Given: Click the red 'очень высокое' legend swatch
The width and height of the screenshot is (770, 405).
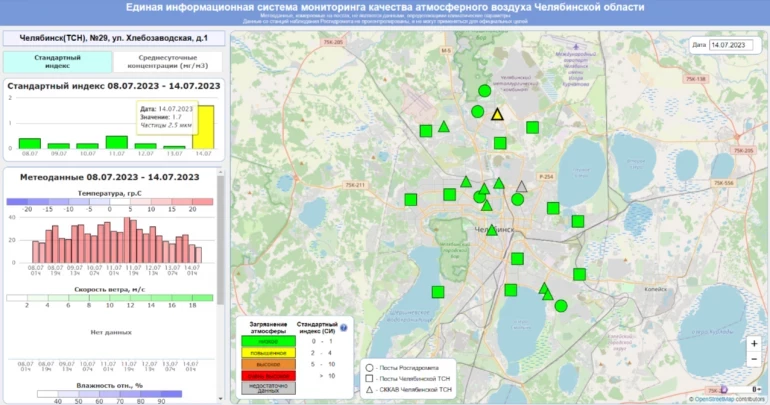Looking at the screenshot, I should (266, 375).
